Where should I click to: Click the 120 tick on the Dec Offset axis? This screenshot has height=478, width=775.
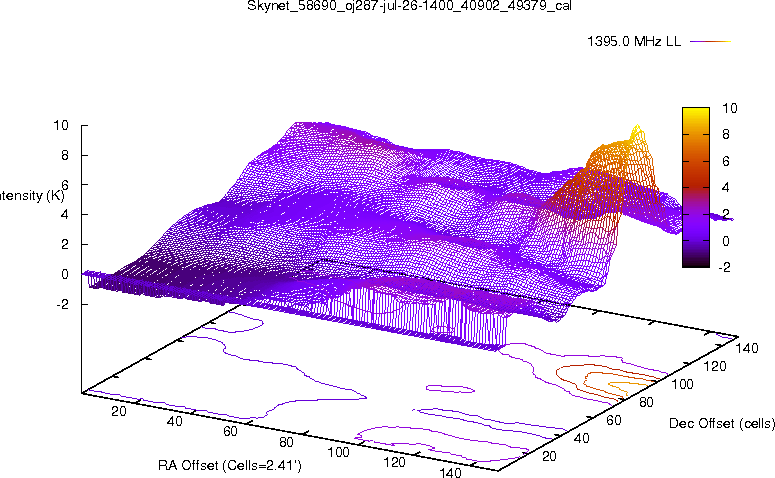715,366
